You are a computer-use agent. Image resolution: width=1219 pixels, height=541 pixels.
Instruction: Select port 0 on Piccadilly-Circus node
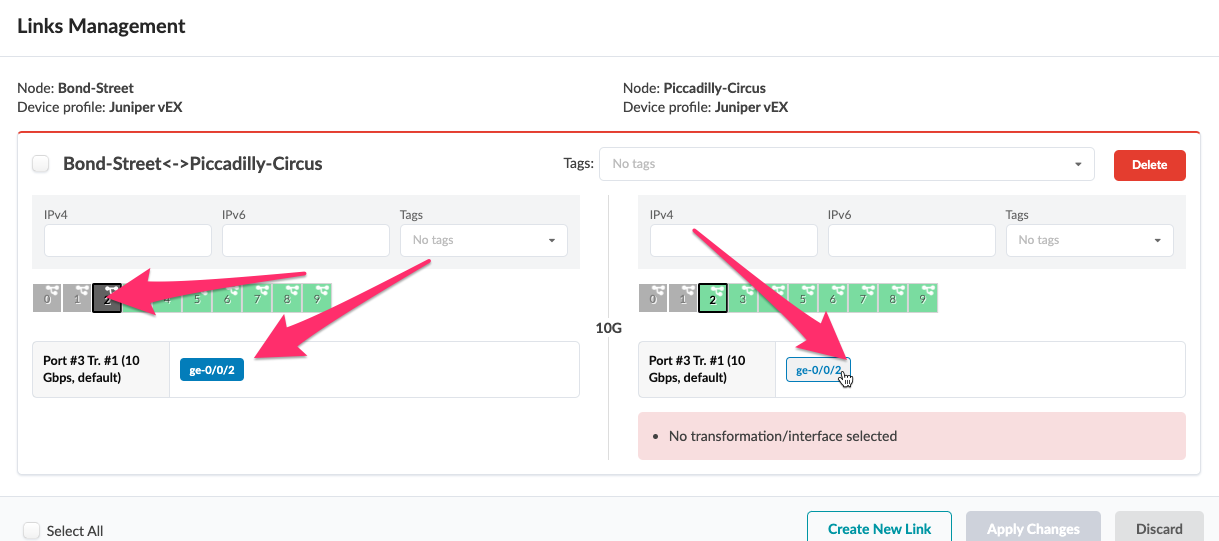coord(653,298)
